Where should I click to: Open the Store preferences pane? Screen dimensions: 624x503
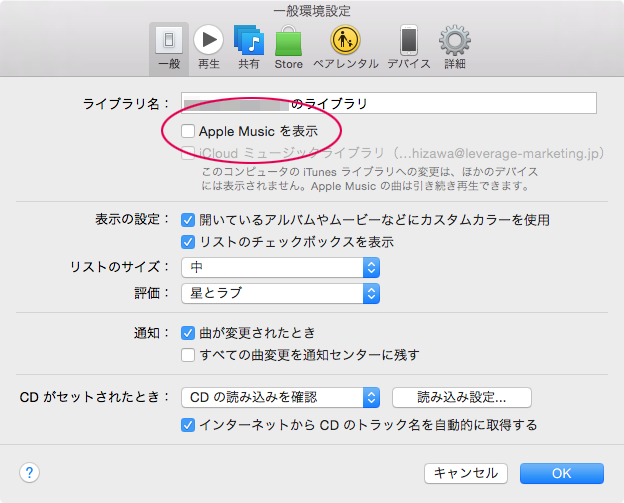coord(289,48)
